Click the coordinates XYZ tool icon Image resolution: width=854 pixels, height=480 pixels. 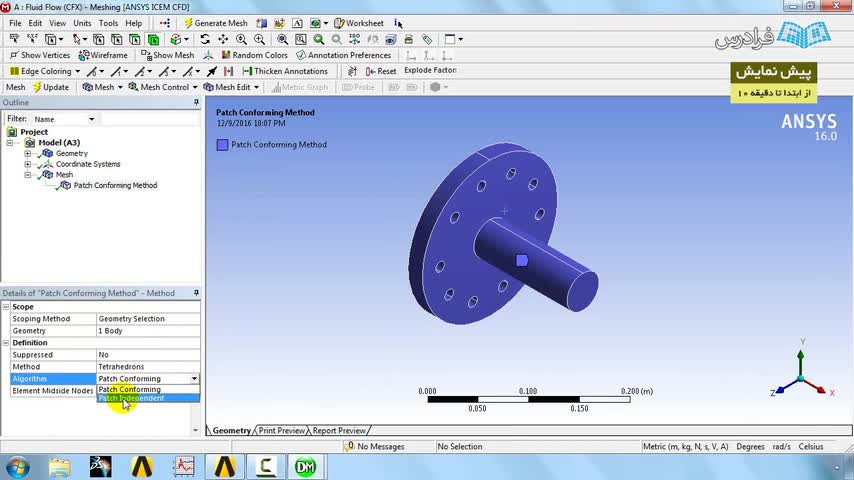pyautogui.click(x=32, y=39)
